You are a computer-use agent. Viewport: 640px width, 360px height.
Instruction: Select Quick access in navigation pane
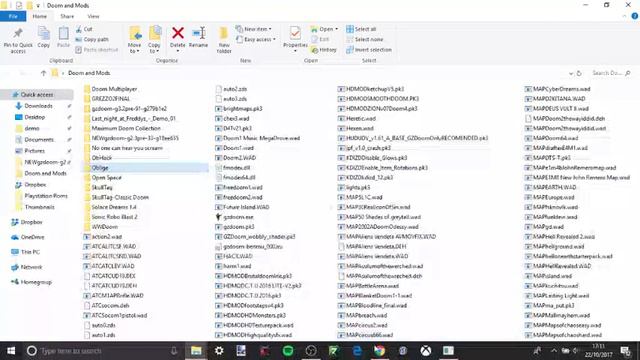(x=37, y=94)
